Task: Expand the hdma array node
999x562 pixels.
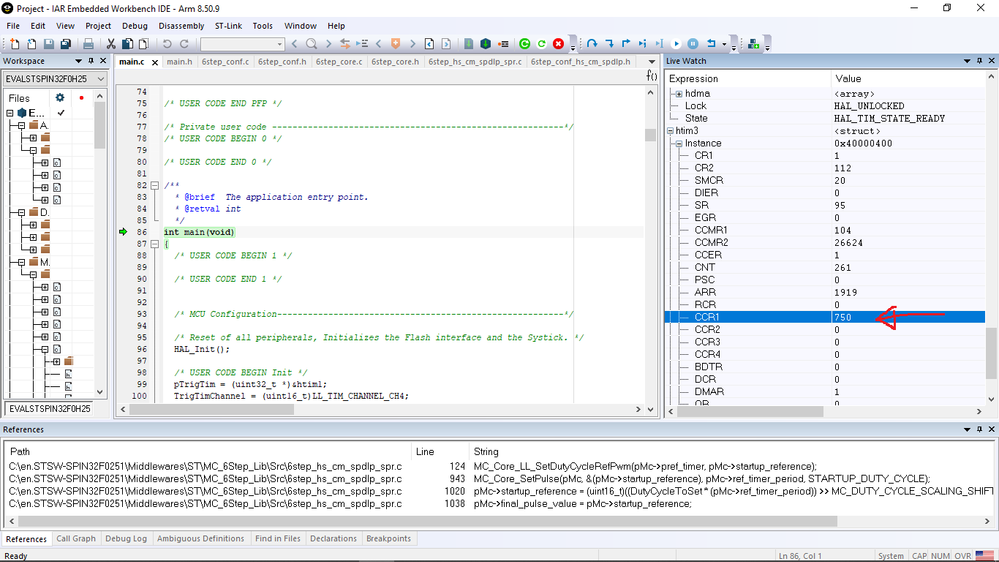Action: point(679,94)
